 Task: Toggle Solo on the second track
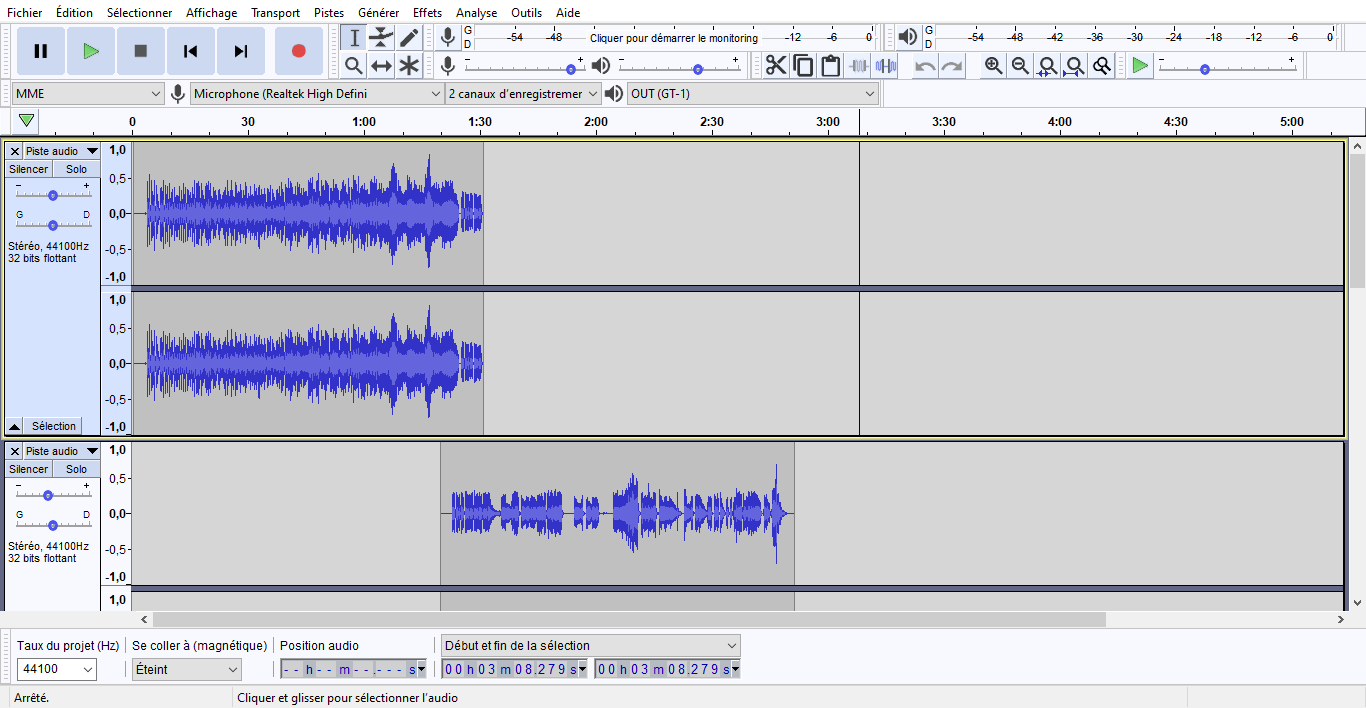click(x=77, y=469)
